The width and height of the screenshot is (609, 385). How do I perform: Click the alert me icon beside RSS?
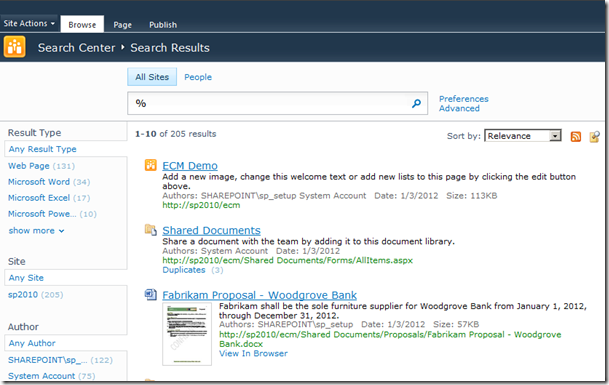click(x=595, y=136)
